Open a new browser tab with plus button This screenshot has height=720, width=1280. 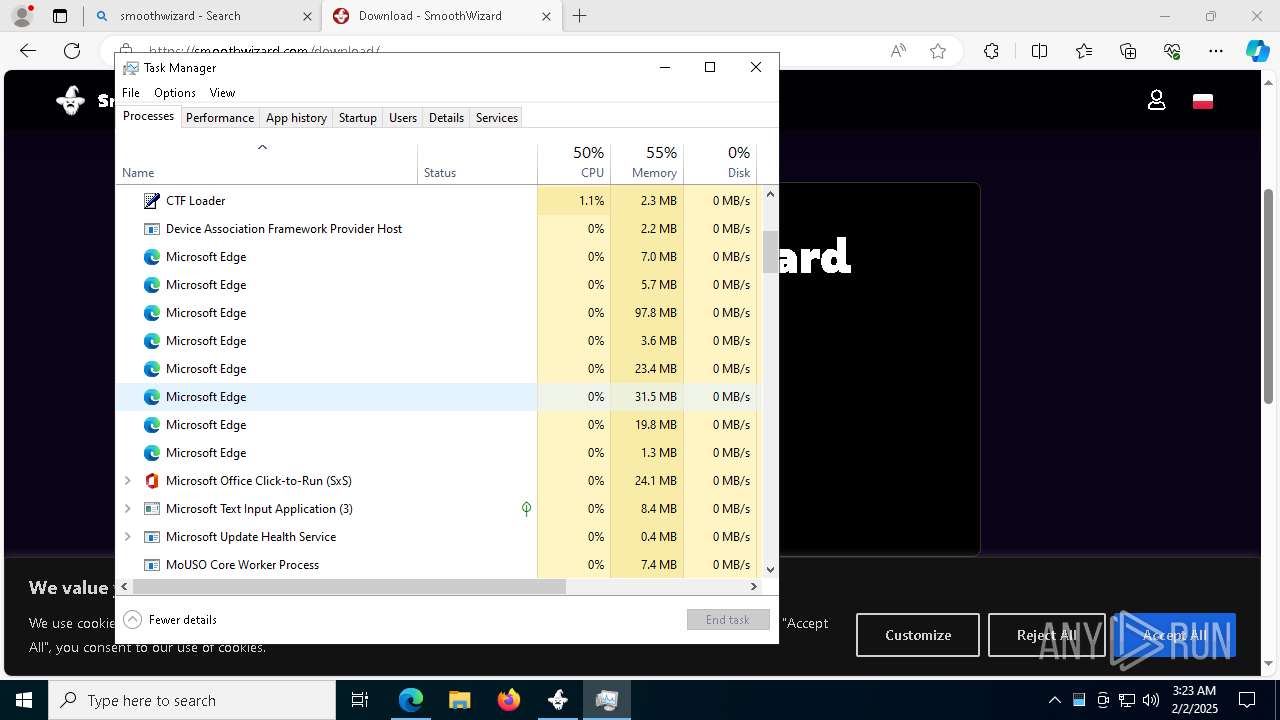click(x=580, y=16)
